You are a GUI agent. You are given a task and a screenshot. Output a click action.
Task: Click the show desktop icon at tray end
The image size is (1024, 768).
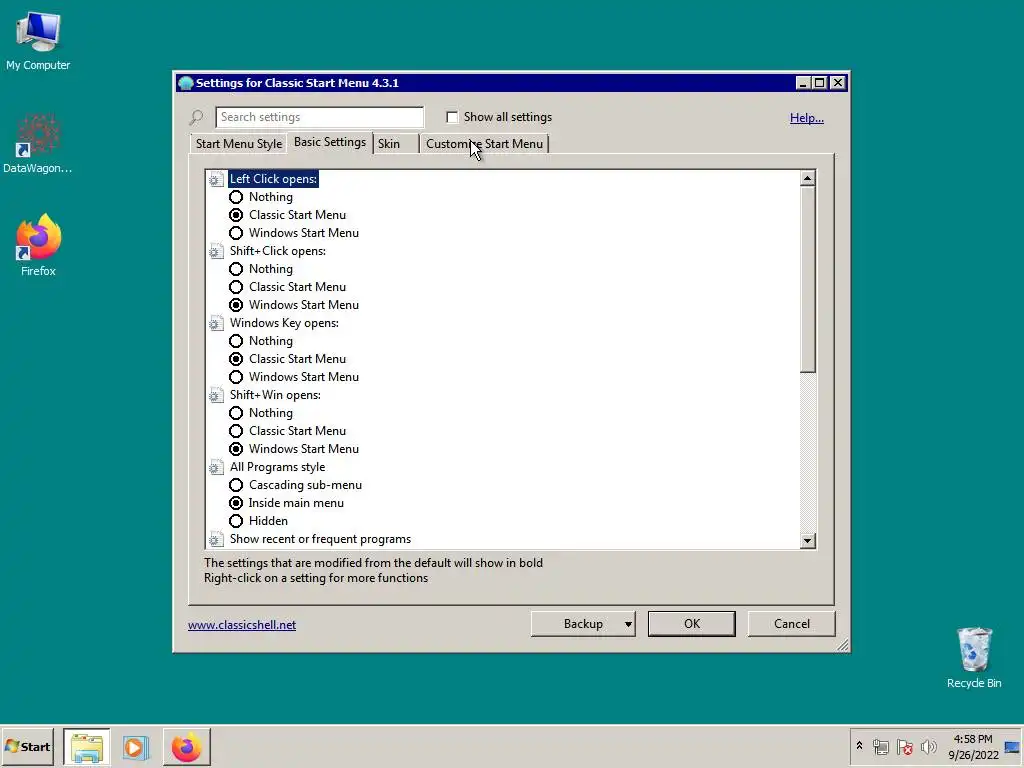(x=1013, y=746)
